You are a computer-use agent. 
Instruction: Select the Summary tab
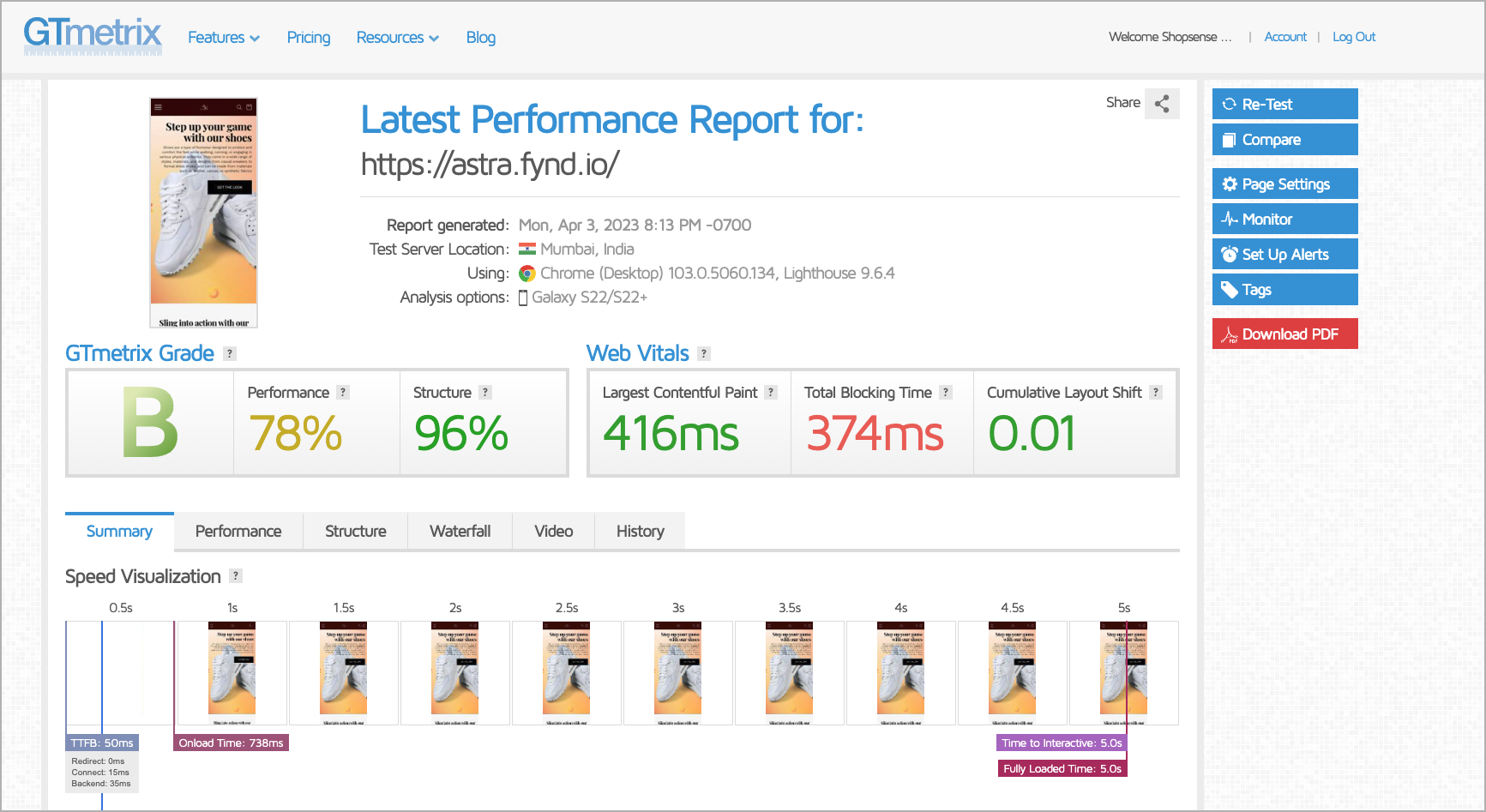click(x=119, y=532)
